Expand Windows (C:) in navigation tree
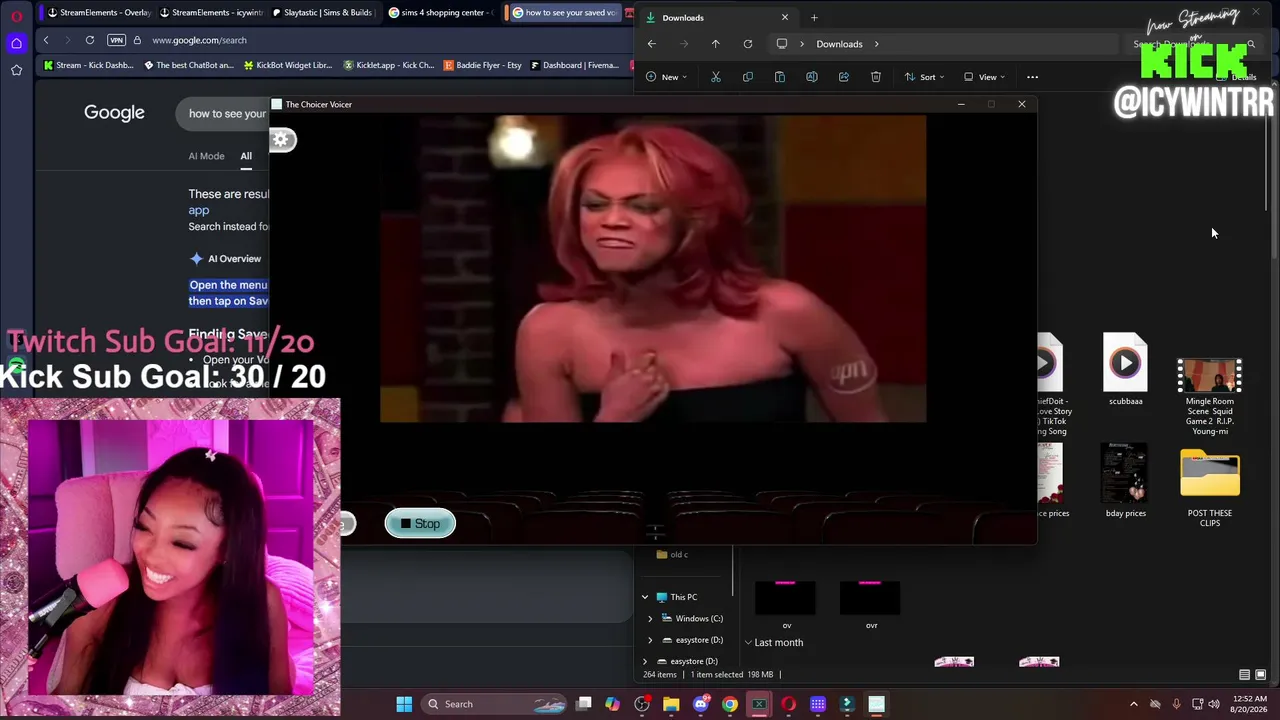Viewport: 1280px width, 720px height. coord(650,619)
